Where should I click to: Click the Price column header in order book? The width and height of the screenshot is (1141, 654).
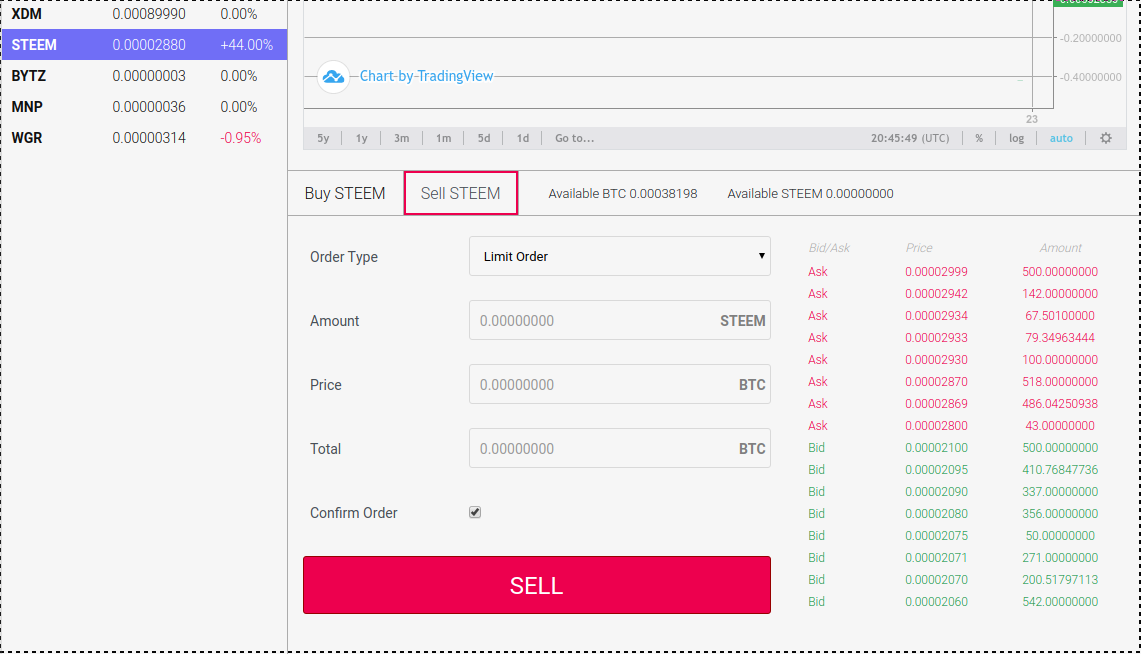point(919,248)
